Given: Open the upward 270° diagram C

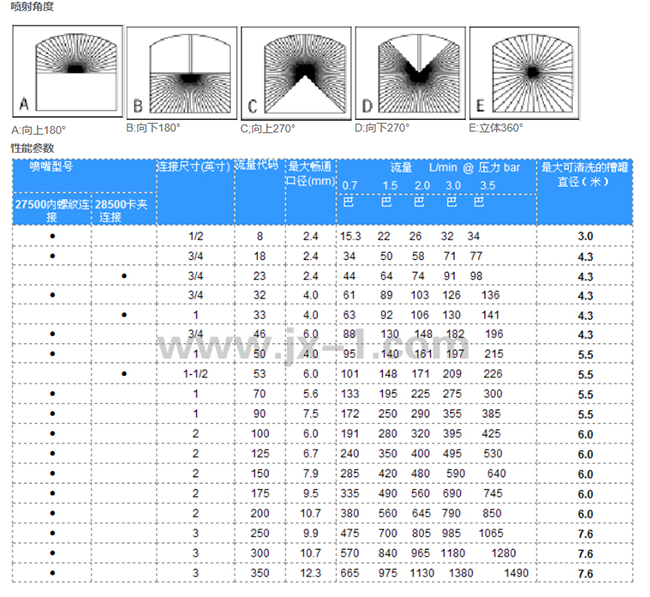Looking at the screenshot, I should 295,70.
